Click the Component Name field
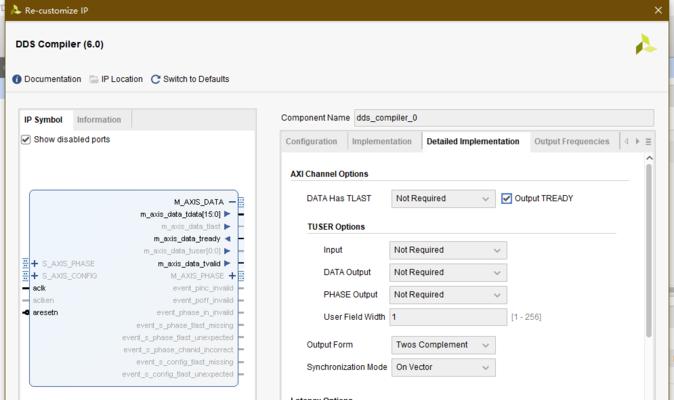Image resolution: width=674 pixels, height=400 pixels. click(504, 118)
